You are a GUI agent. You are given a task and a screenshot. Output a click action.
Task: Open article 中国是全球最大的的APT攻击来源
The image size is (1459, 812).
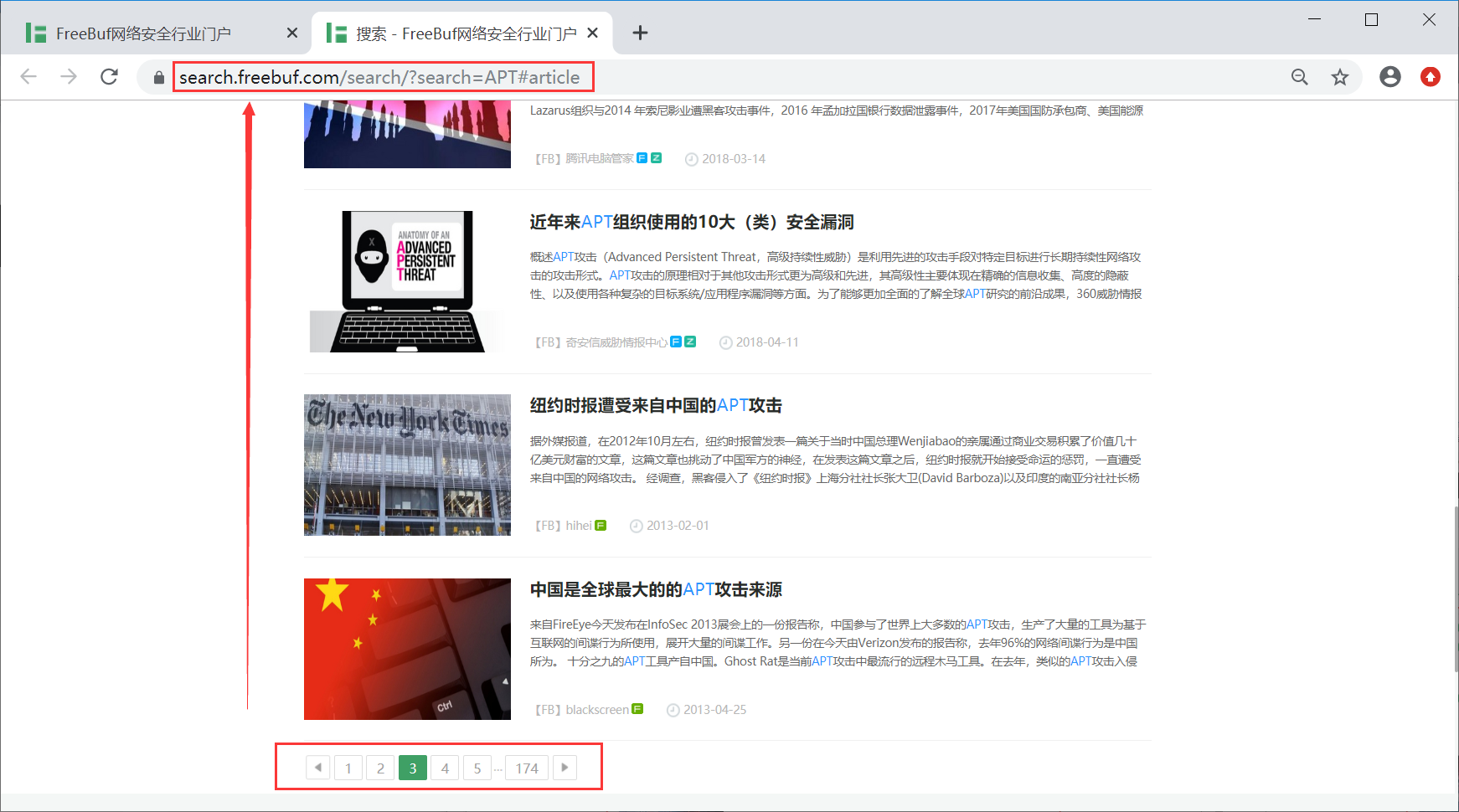point(656,589)
